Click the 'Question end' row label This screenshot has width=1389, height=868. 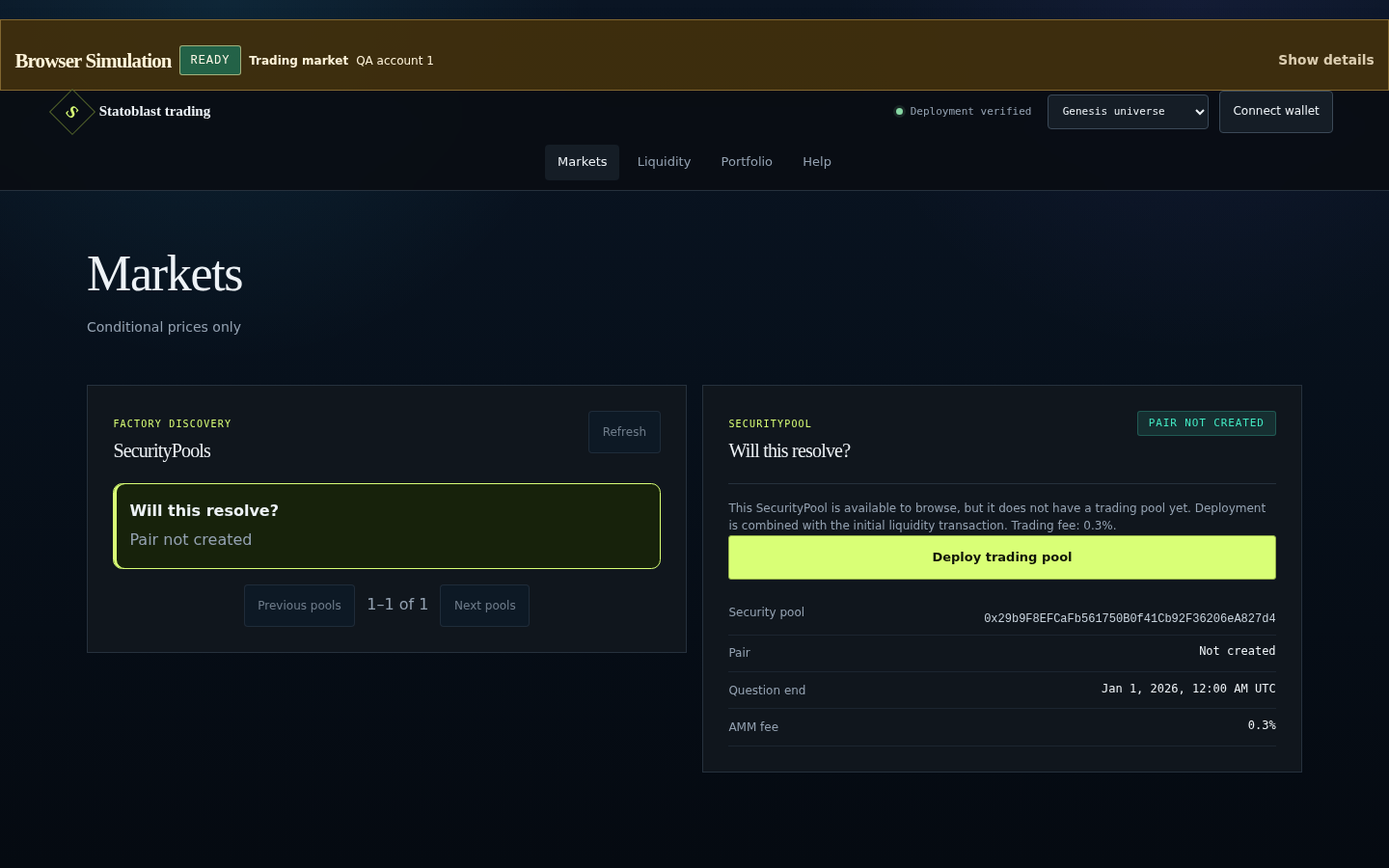(x=767, y=691)
